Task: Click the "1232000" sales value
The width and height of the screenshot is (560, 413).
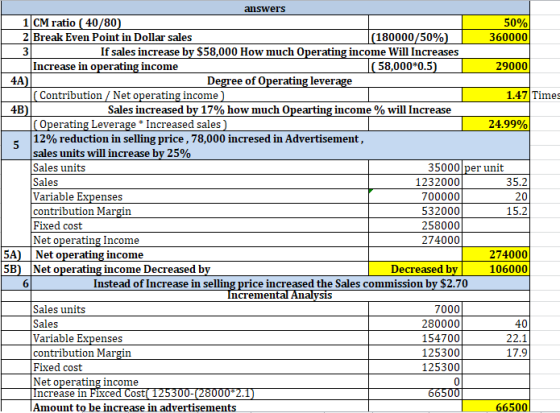Action: click(415, 182)
